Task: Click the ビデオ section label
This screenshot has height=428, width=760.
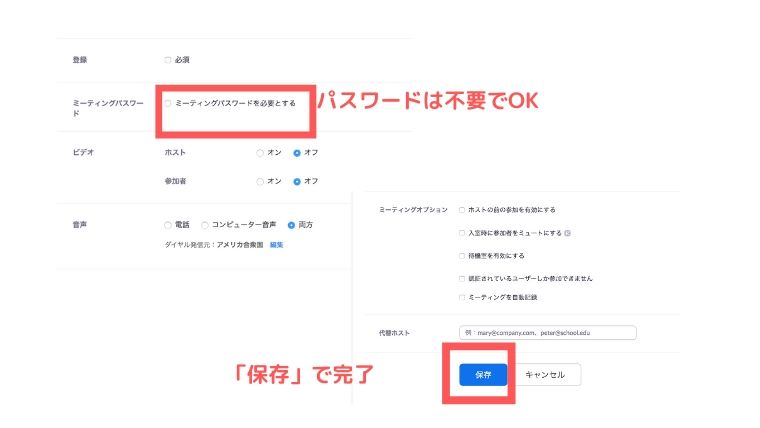Action: pos(83,152)
